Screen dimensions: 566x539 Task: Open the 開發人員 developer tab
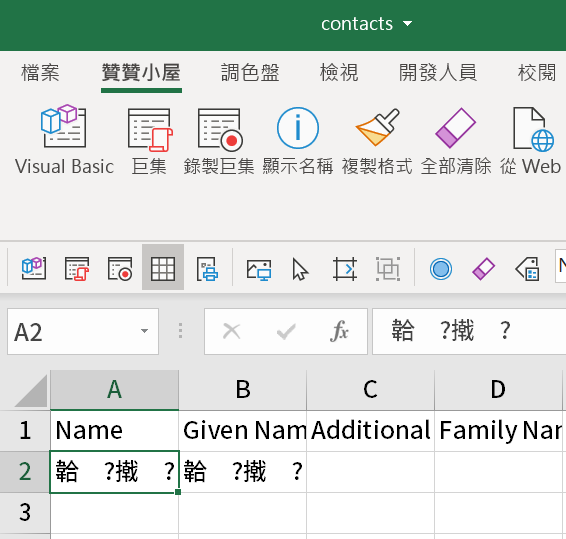click(x=437, y=73)
